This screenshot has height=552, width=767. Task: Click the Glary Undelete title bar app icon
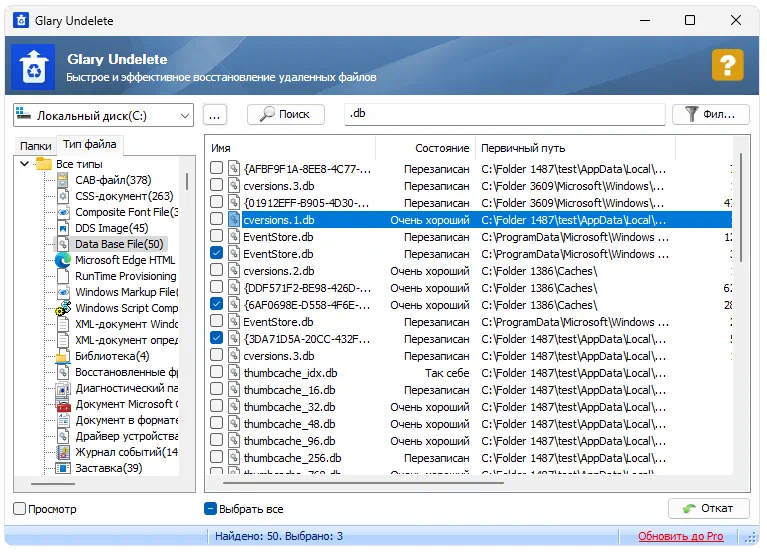21,21
